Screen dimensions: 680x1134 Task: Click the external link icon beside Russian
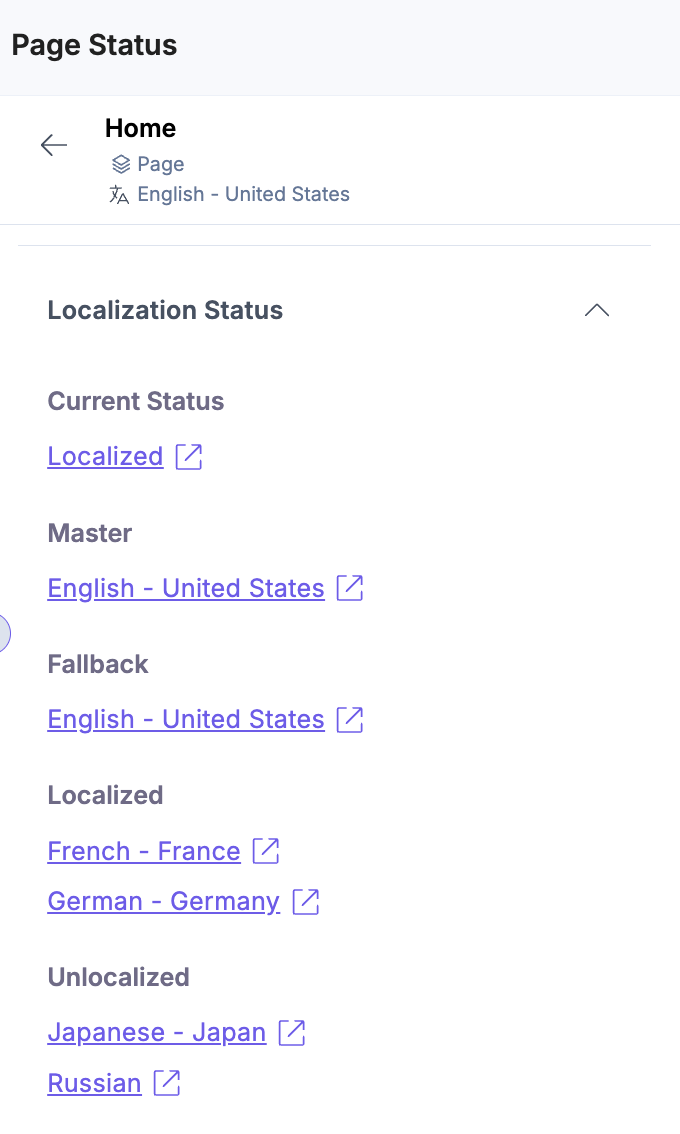pyautogui.click(x=167, y=1083)
